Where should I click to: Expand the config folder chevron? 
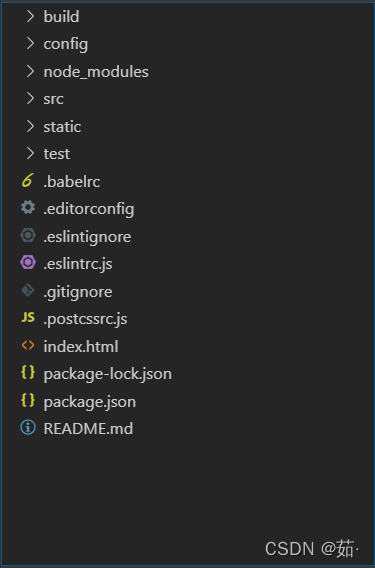coord(30,43)
